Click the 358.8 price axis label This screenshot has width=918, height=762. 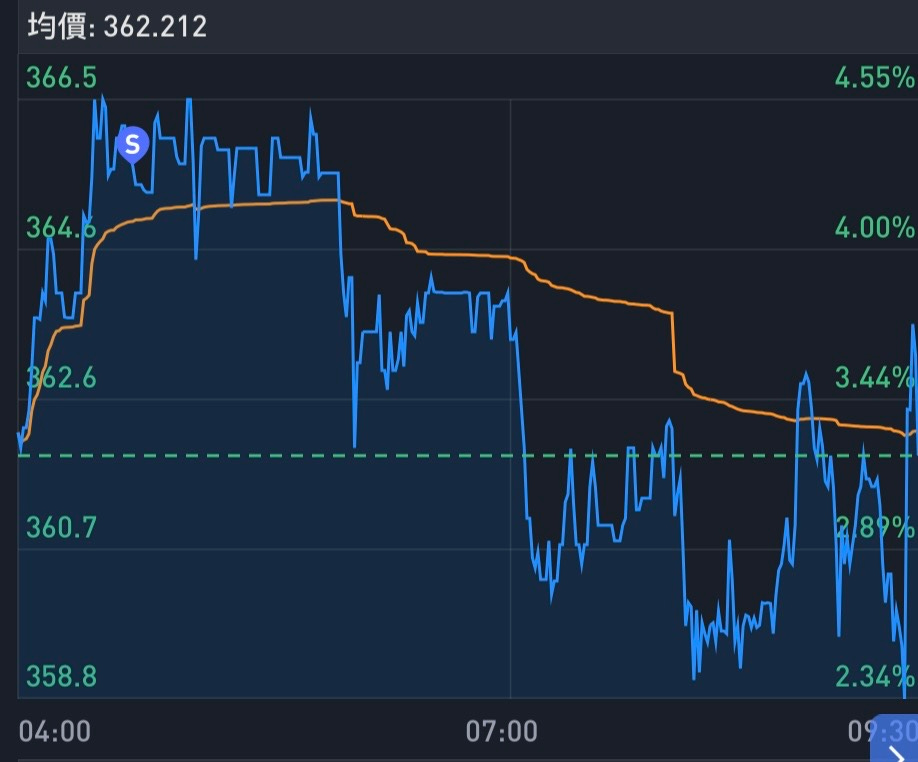click(61, 677)
